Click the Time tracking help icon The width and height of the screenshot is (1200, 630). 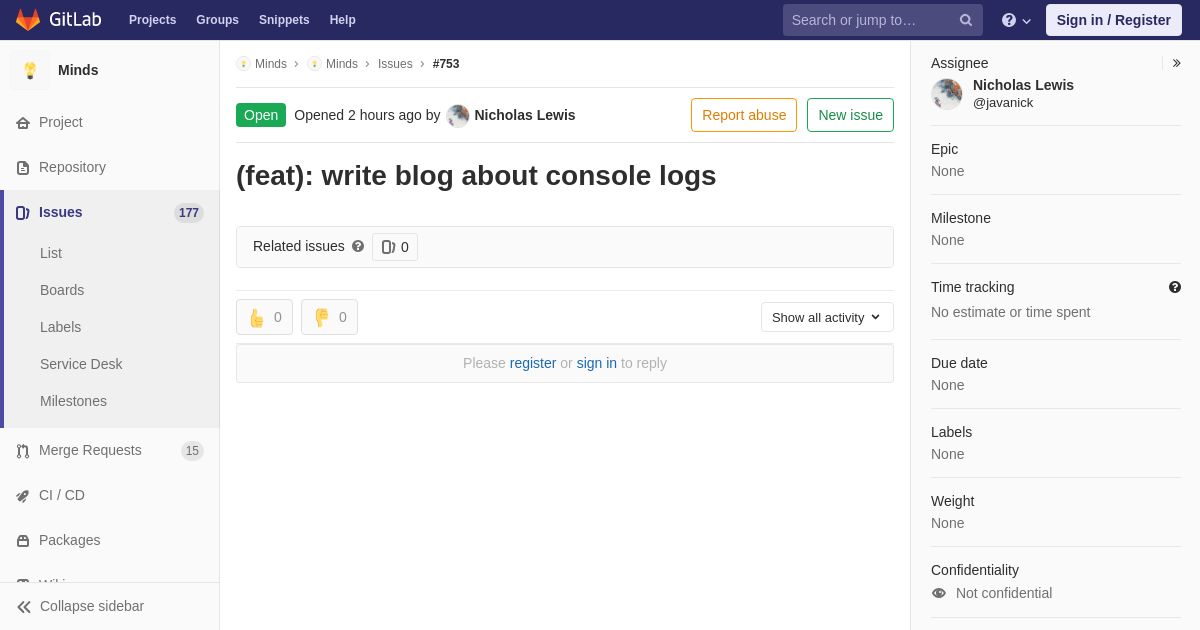tap(1175, 287)
